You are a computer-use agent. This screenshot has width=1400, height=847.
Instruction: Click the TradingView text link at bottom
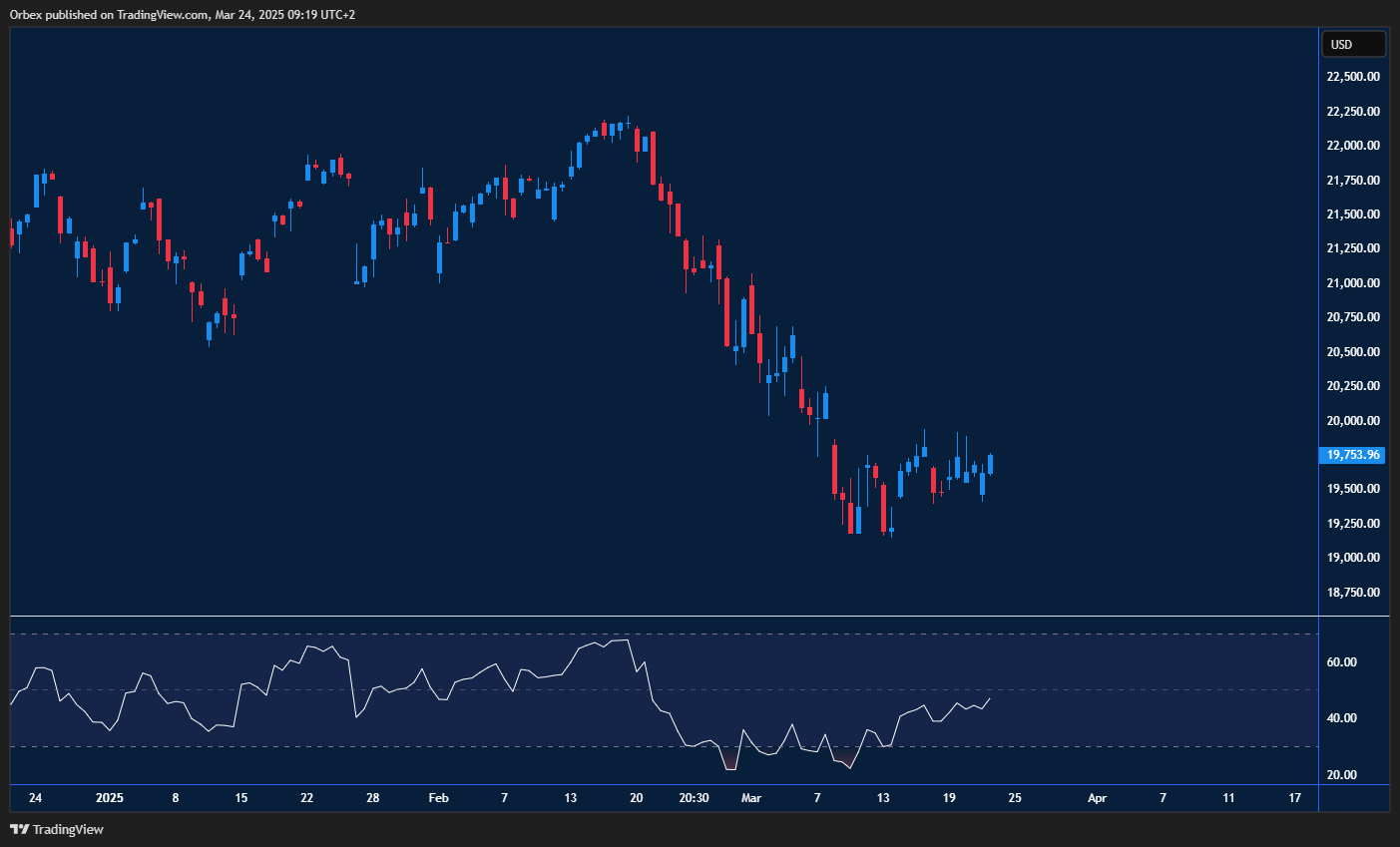point(67,829)
